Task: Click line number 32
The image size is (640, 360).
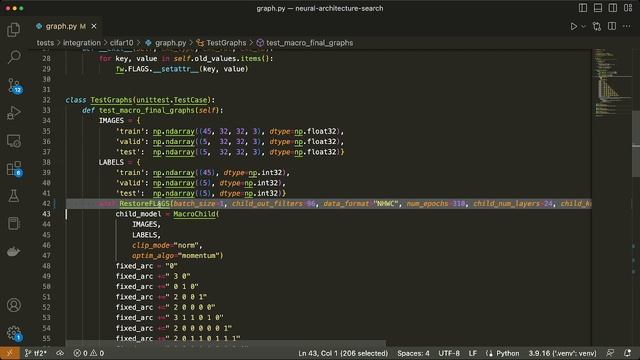Action: coord(47,100)
